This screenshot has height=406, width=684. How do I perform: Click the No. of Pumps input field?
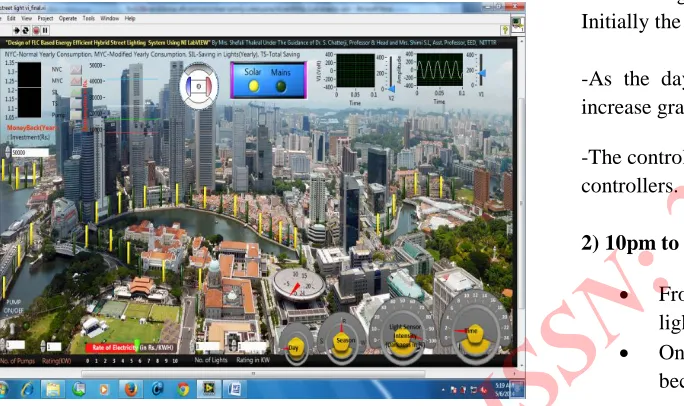tap(15, 346)
